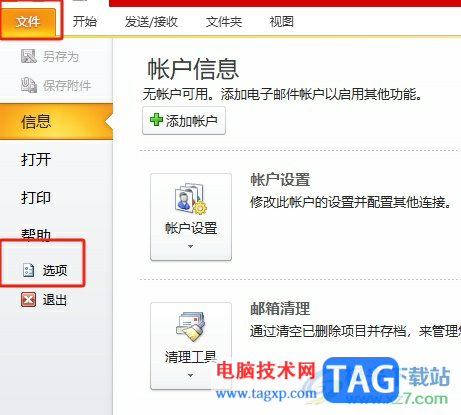
Task: Click the Cleanup Tools broom icon
Action: pos(191,327)
